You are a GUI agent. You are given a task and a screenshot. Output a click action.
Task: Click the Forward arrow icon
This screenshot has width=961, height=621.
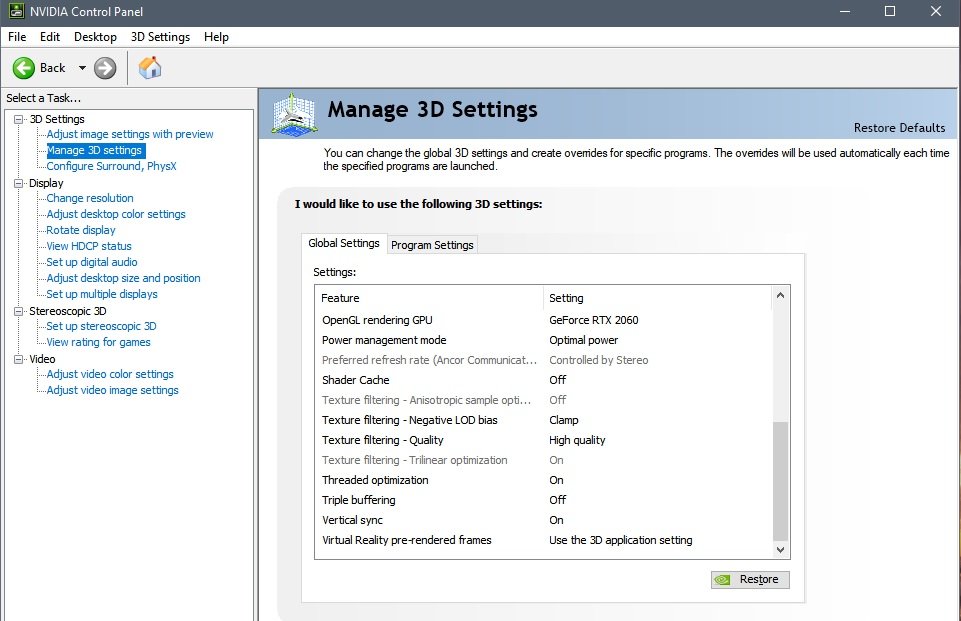point(105,68)
